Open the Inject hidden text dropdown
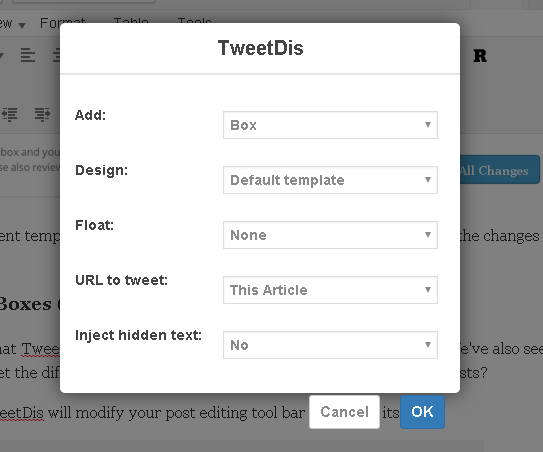The width and height of the screenshot is (543, 452). click(x=330, y=345)
